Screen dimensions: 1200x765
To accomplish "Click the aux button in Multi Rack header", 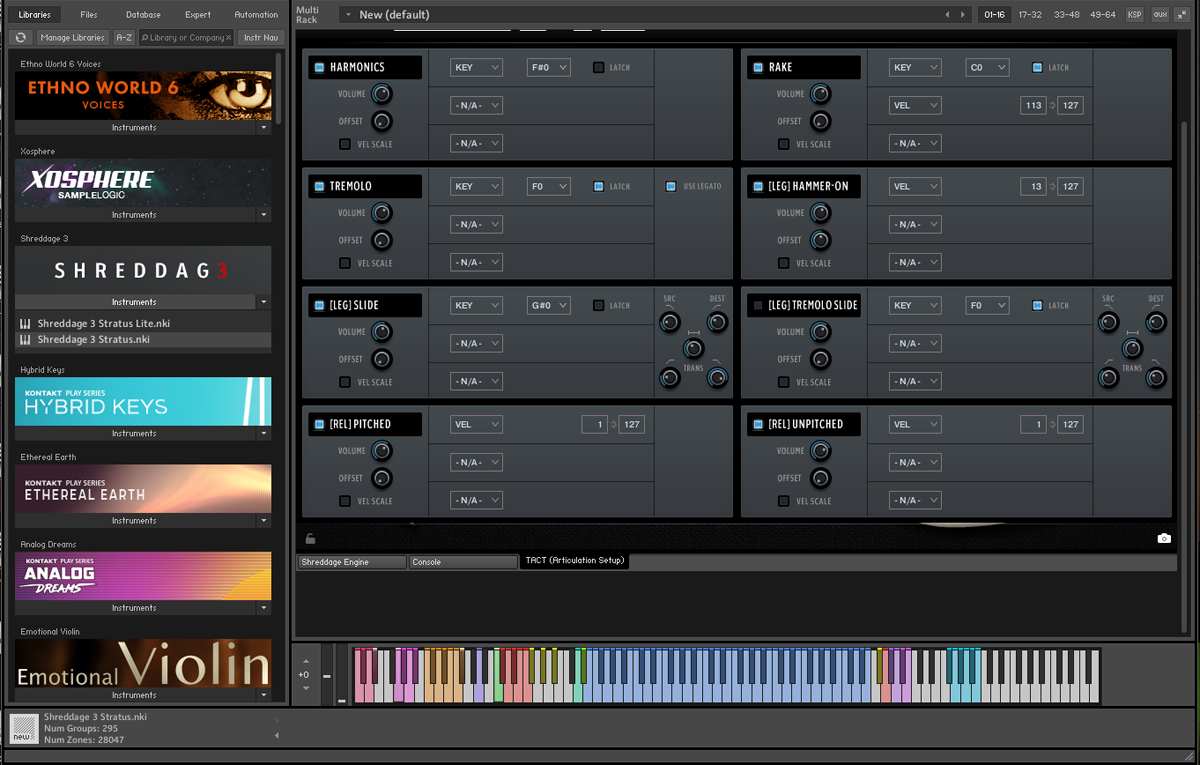I will [1160, 14].
